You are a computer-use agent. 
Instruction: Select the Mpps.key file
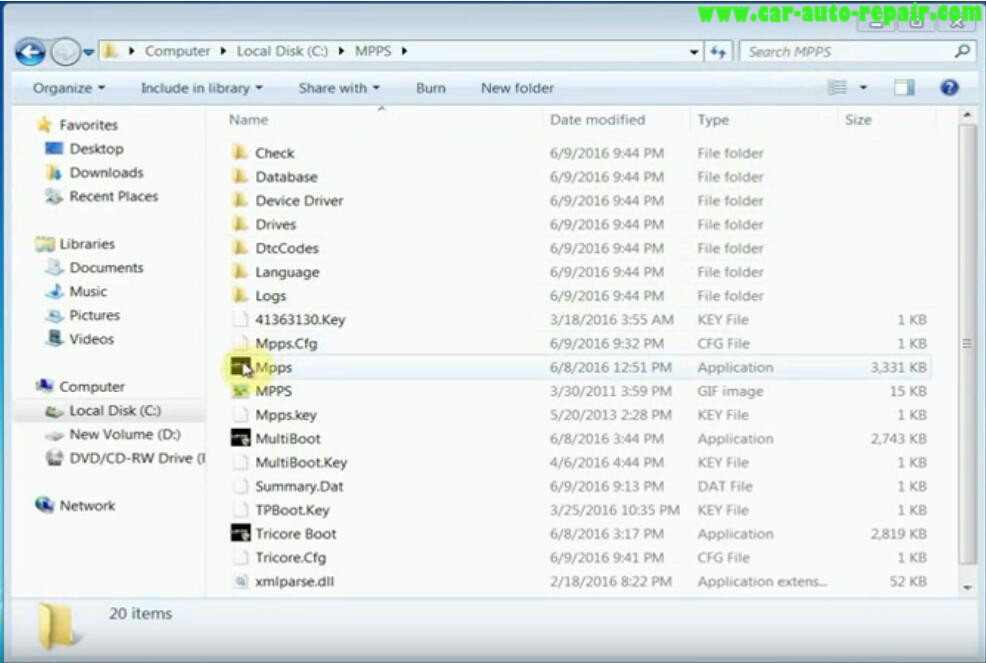pos(285,415)
